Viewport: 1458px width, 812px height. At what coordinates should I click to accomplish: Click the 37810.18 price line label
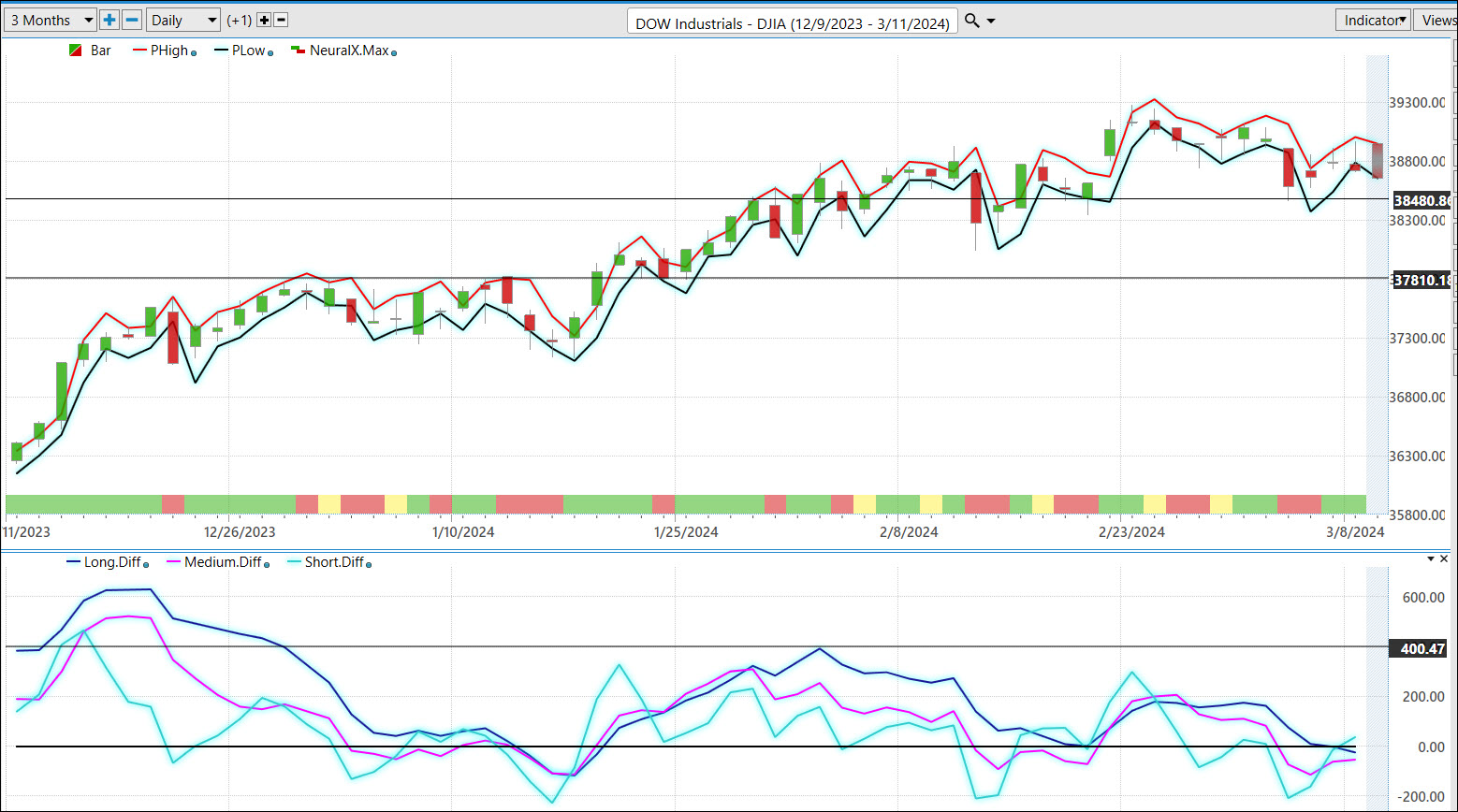pyautogui.click(x=1421, y=280)
